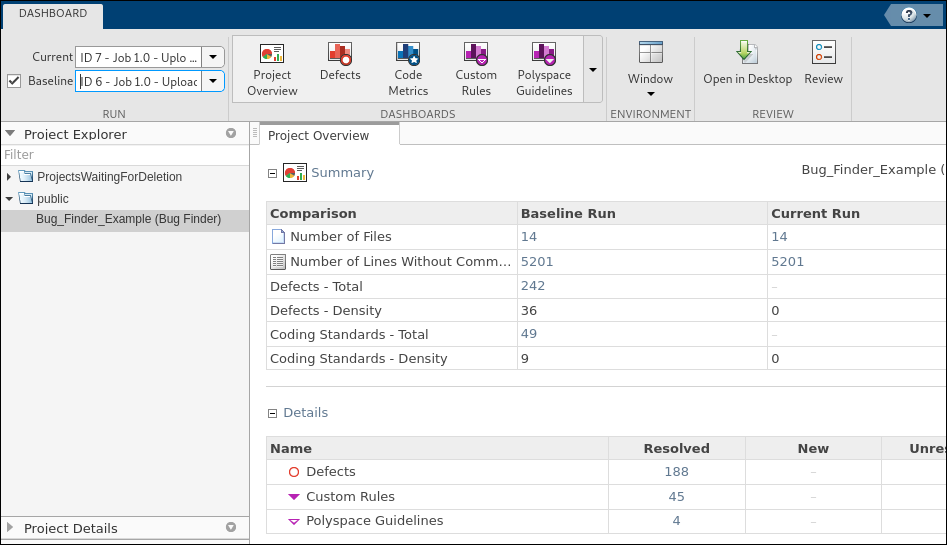Screen dimensions: 947x545
Task: Uncheck the Baseline checkbox
Action: 14,81
